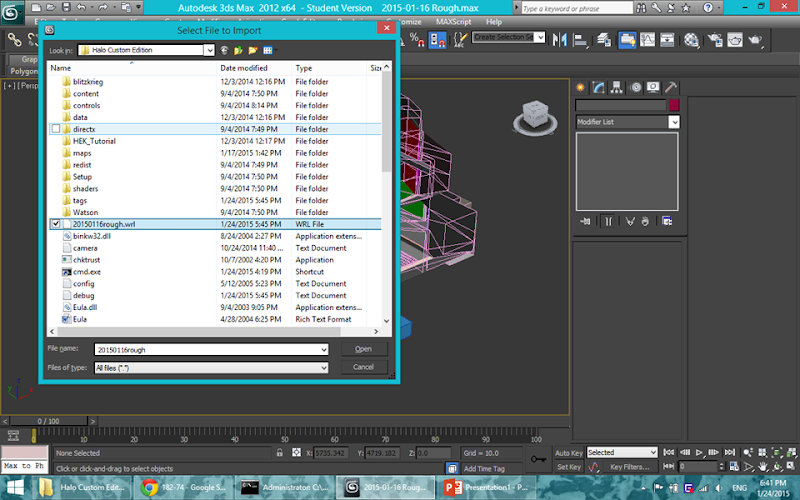This screenshot has width=800, height=500.
Task: Go to previous folder in import dialog
Action: tap(224, 50)
